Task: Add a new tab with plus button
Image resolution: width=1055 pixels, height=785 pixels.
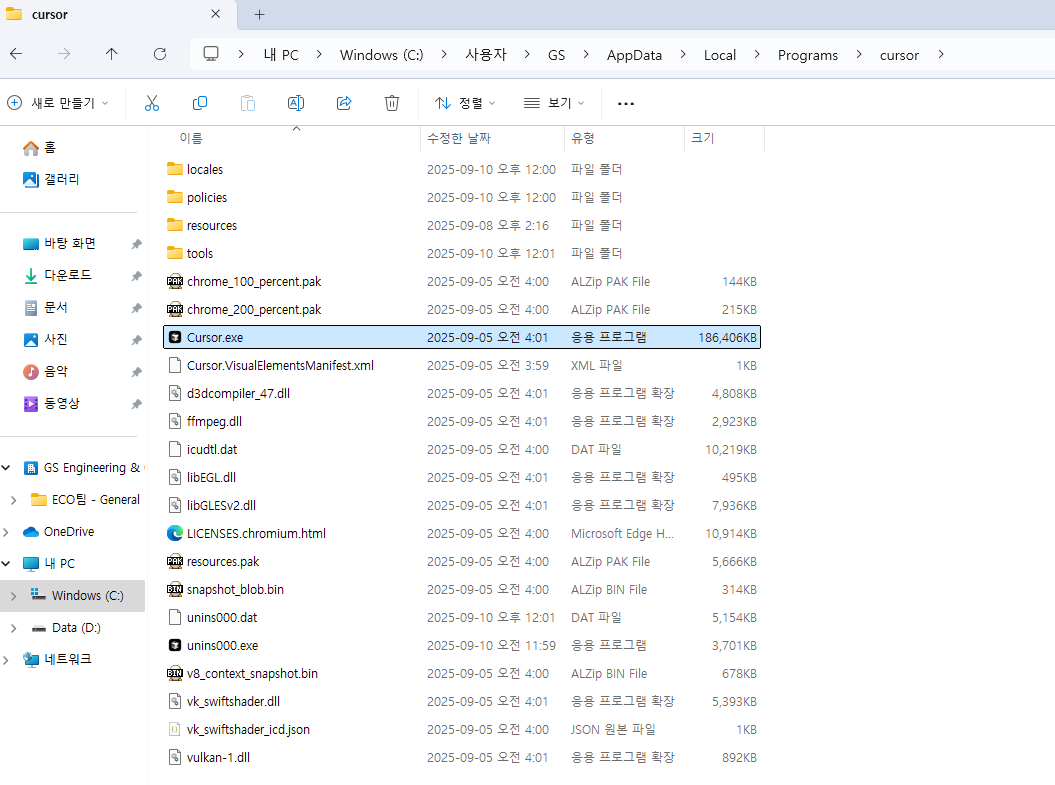Action: coord(260,14)
